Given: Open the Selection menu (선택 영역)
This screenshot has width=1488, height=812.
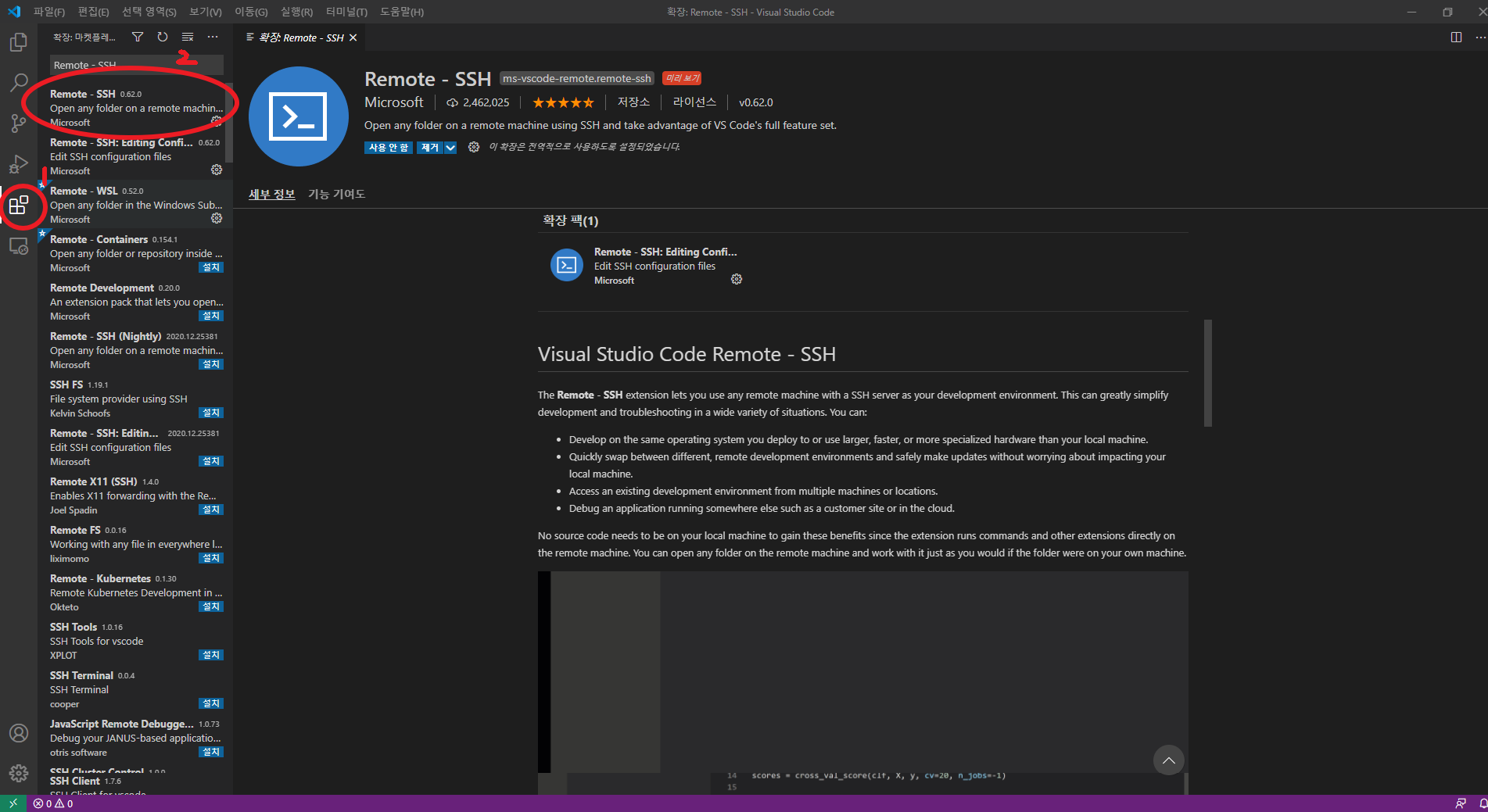Looking at the screenshot, I should pyautogui.click(x=149, y=12).
